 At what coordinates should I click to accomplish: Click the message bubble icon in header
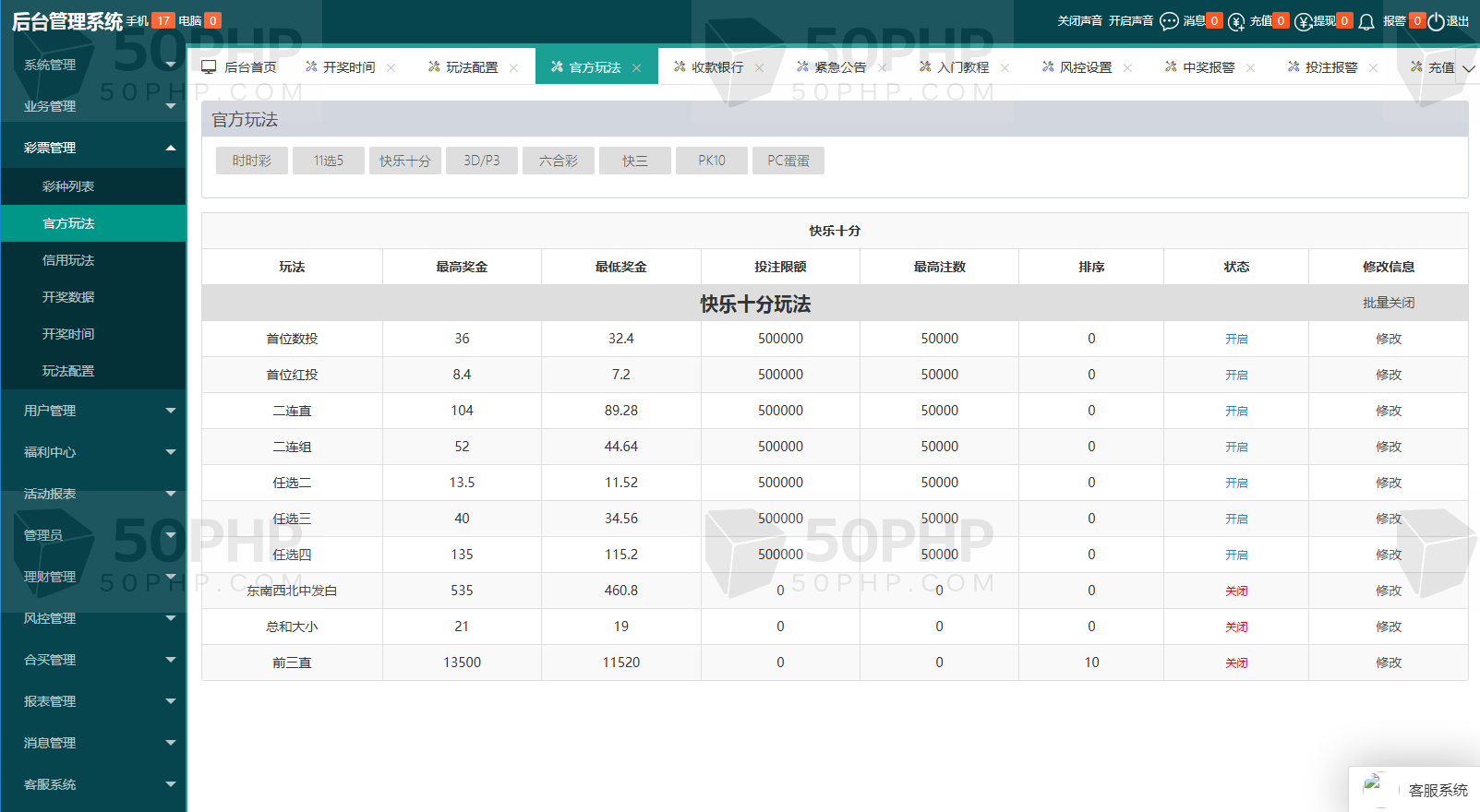[x=1169, y=21]
